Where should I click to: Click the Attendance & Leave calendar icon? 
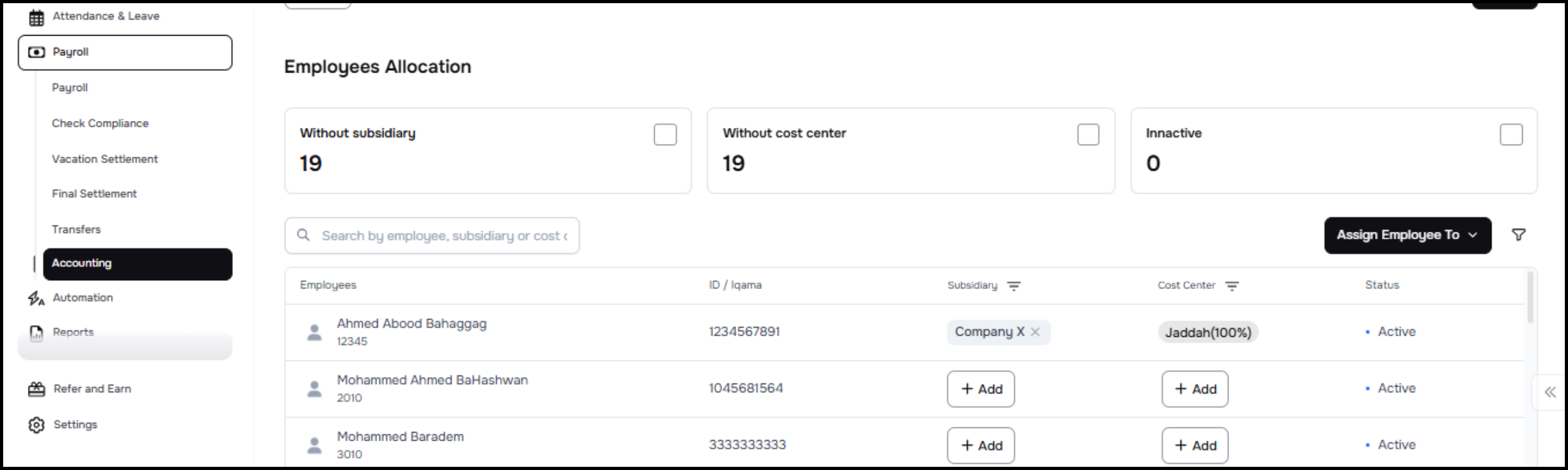click(36, 17)
